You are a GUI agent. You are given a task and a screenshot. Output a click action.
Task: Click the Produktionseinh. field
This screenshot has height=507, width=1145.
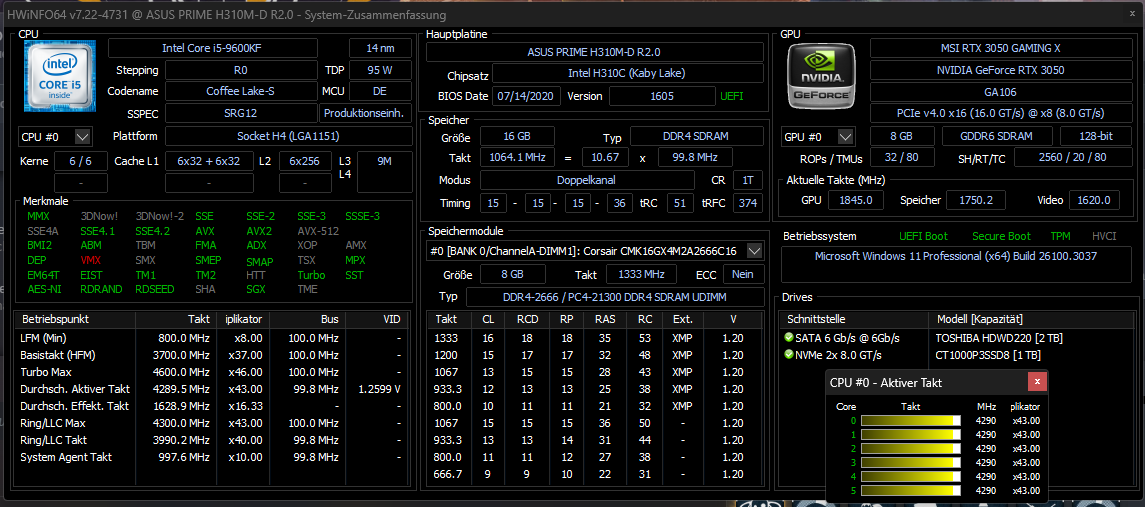(365, 113)
